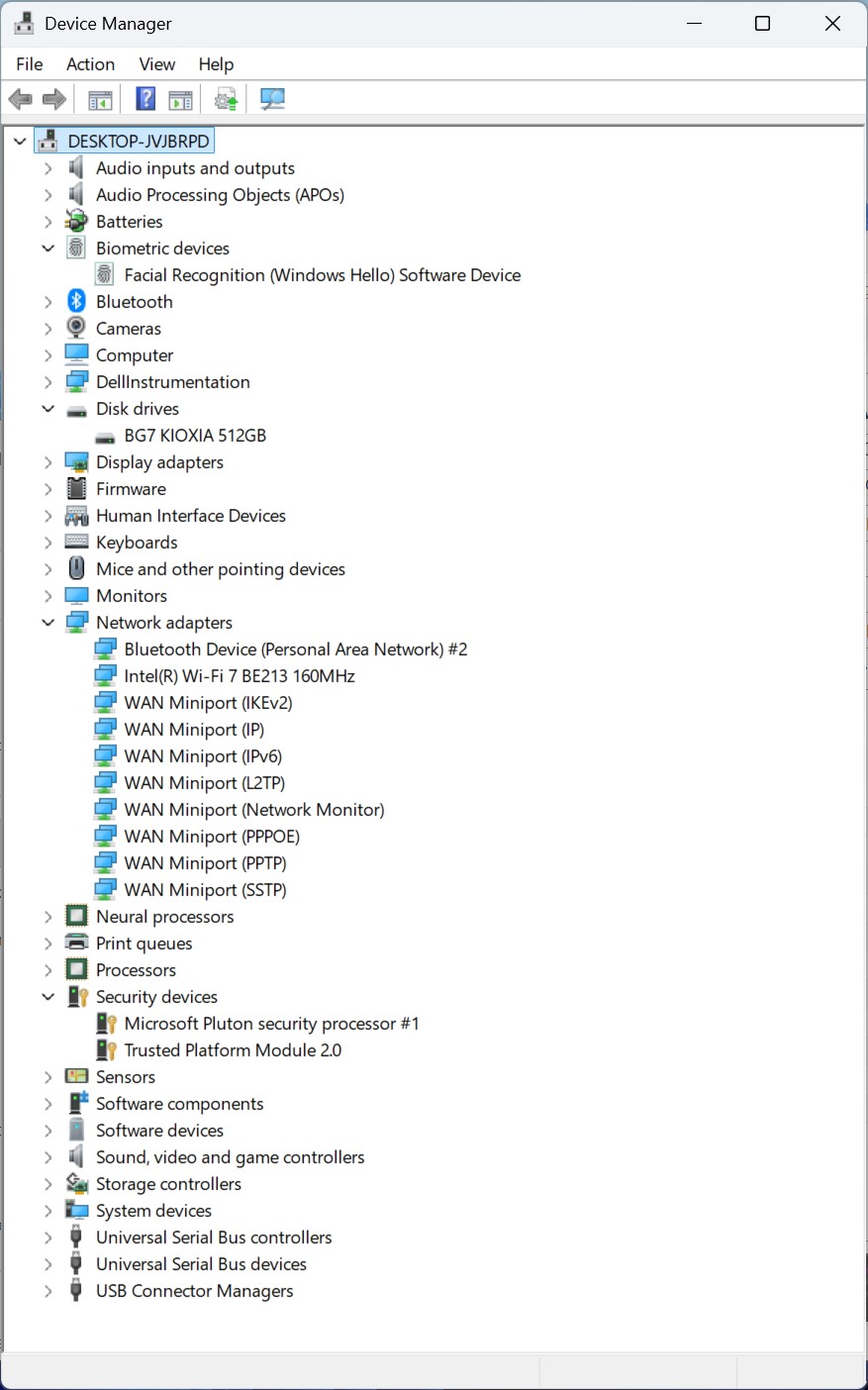The image size is (868, 1390).
Task: Open the Action menu
Action: 90,64
